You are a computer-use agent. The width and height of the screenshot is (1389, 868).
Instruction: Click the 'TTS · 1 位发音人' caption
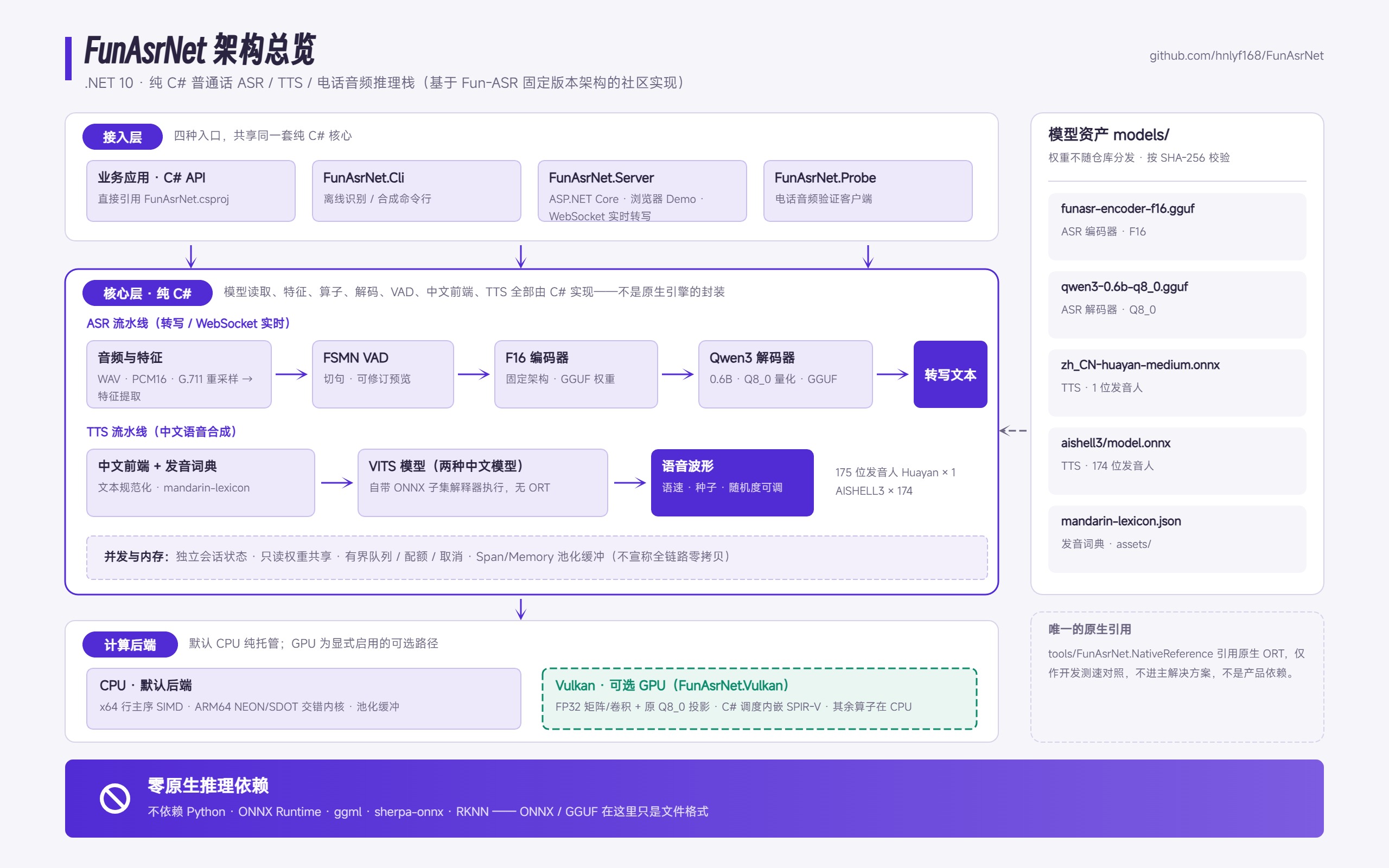1101,387
